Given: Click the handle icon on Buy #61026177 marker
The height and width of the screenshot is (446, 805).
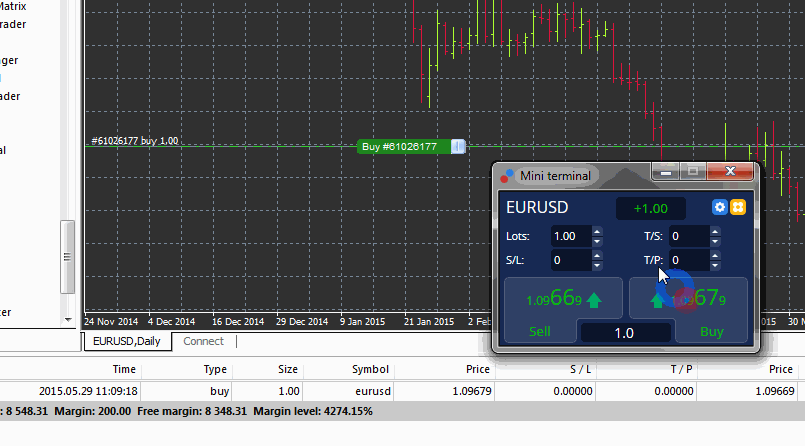Looking at the screenshot, I should 457,147.
